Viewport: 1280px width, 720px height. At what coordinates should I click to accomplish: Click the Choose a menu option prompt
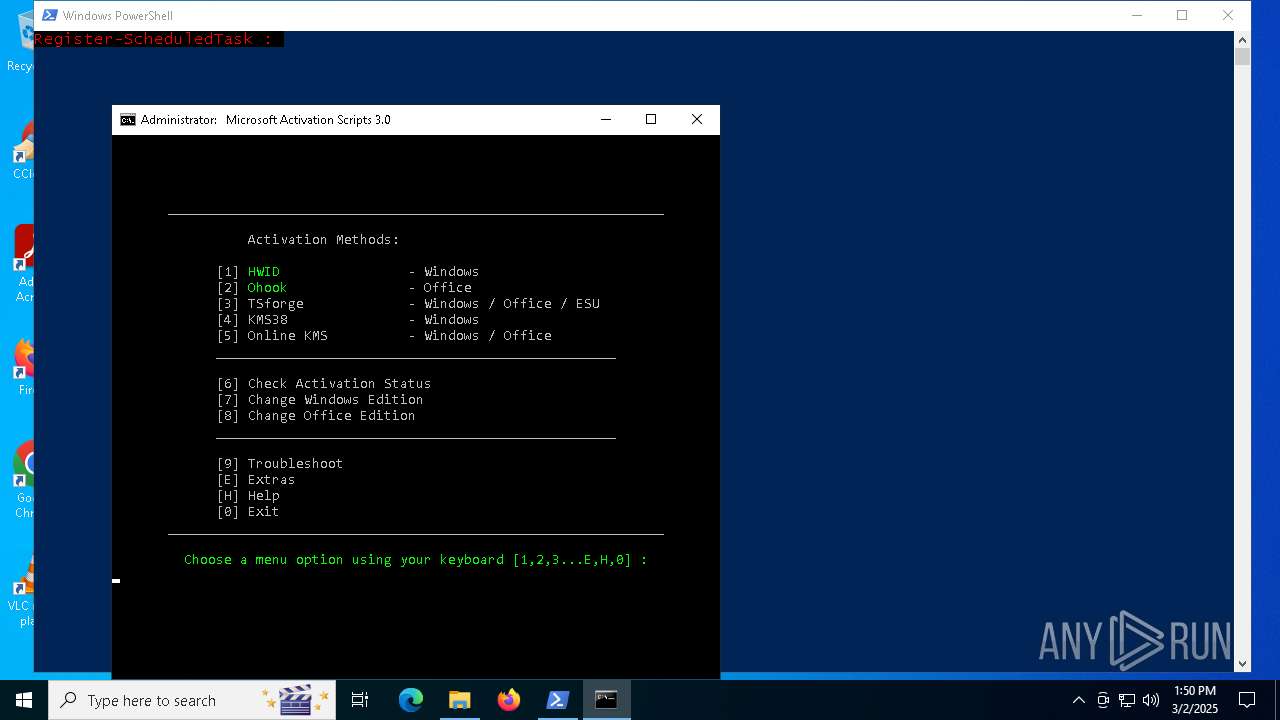tap(416, 560)
